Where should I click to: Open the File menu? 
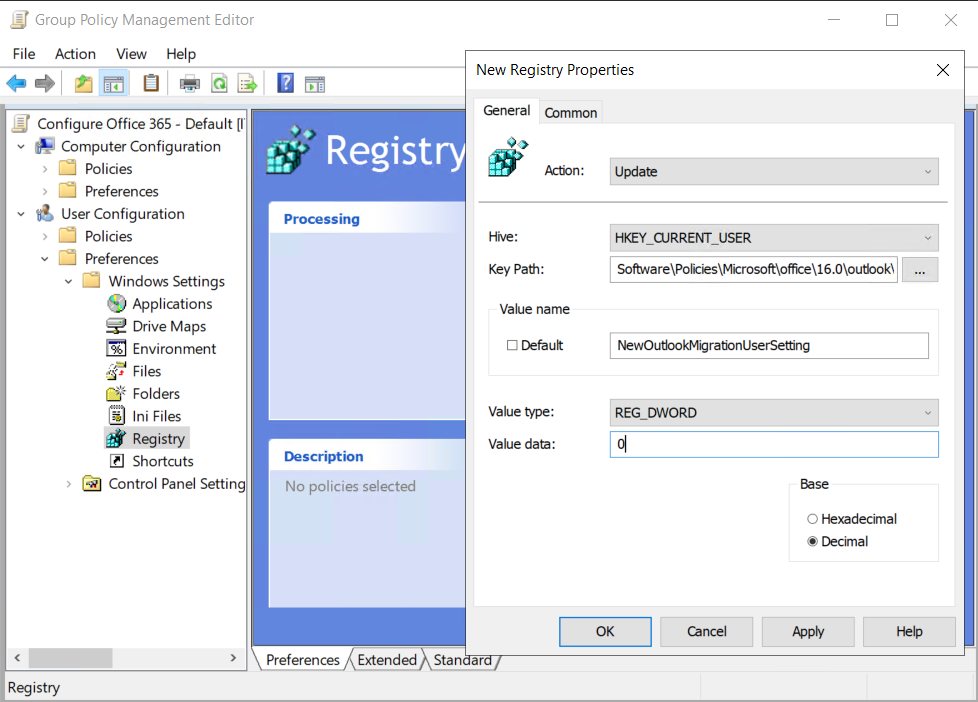coord(24,54)
